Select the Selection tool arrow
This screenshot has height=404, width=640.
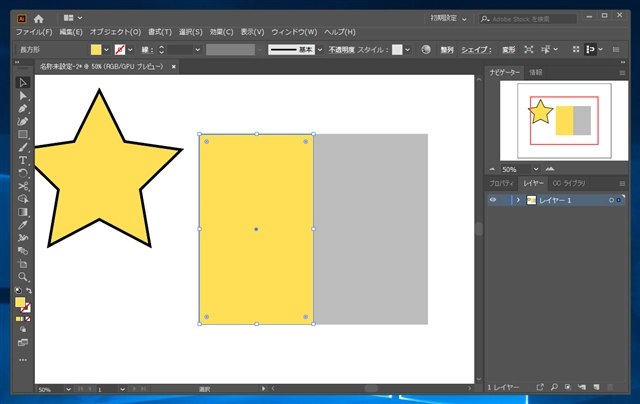[x=23, y=82]
